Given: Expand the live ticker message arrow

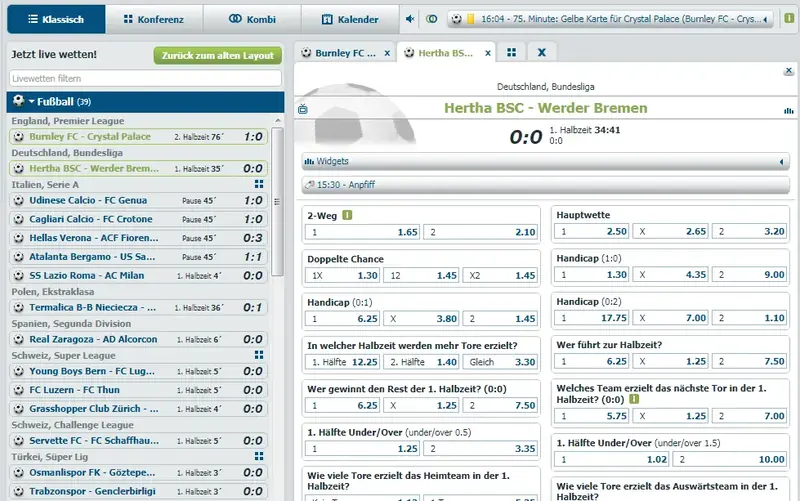Looking at the screenshot, I should coord(765,19).
